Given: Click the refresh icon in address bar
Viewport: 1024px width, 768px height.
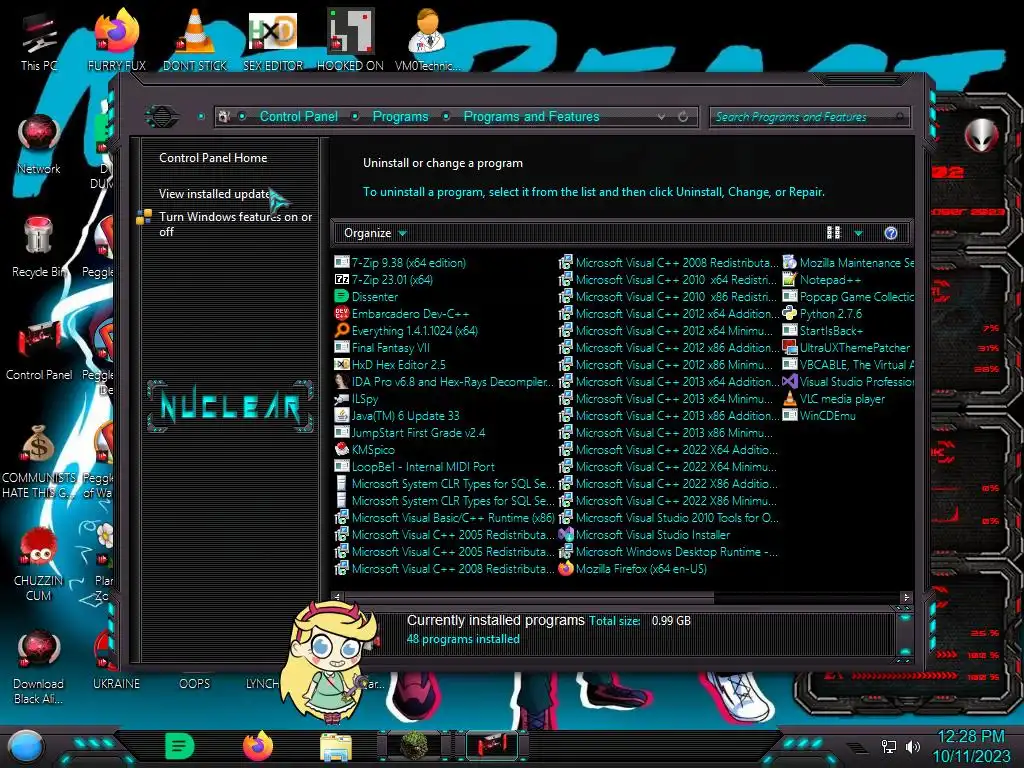Looking at the screenshot, I should click(x=683, y=117).
